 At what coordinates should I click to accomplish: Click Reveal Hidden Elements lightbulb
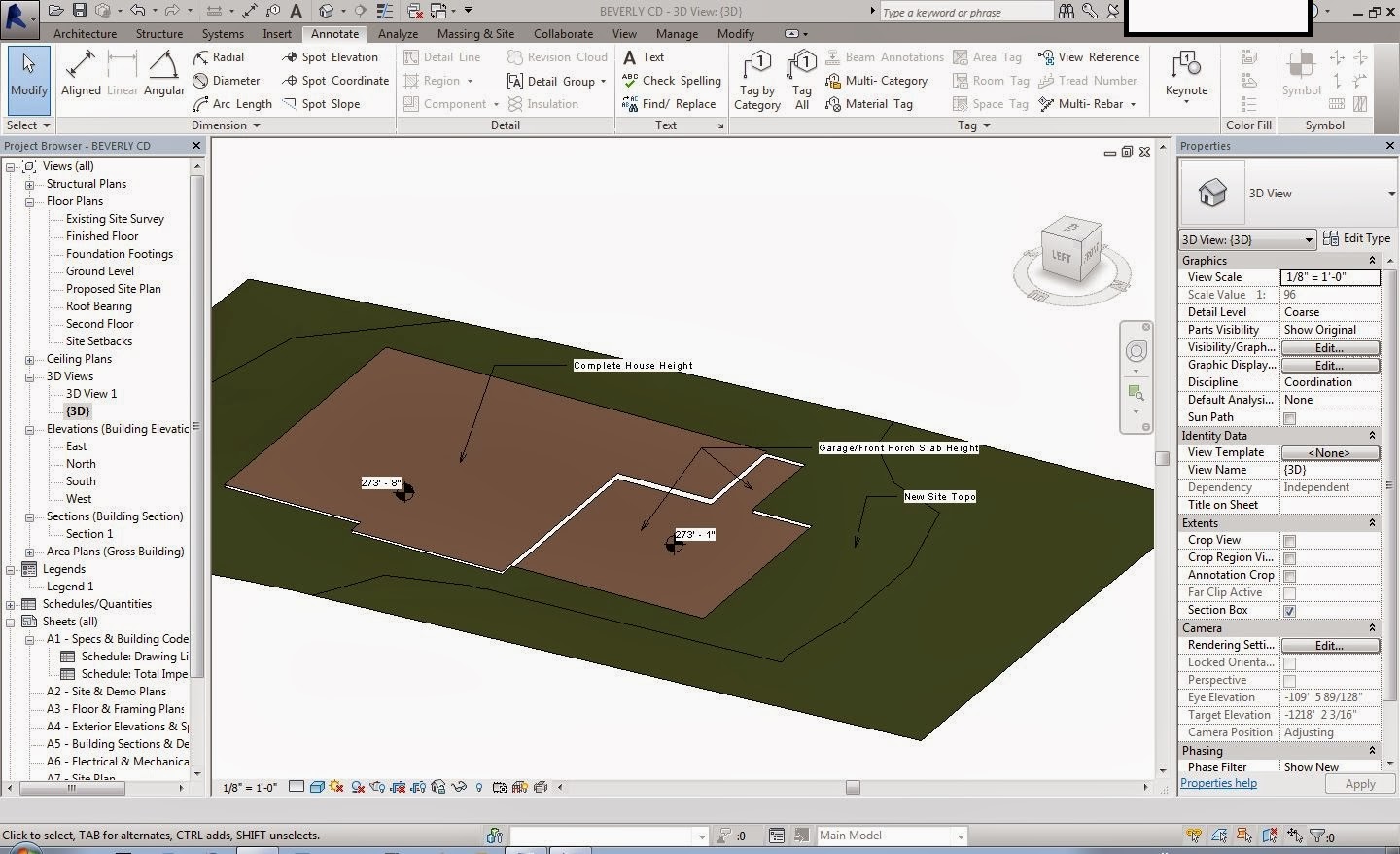(478, 787)
